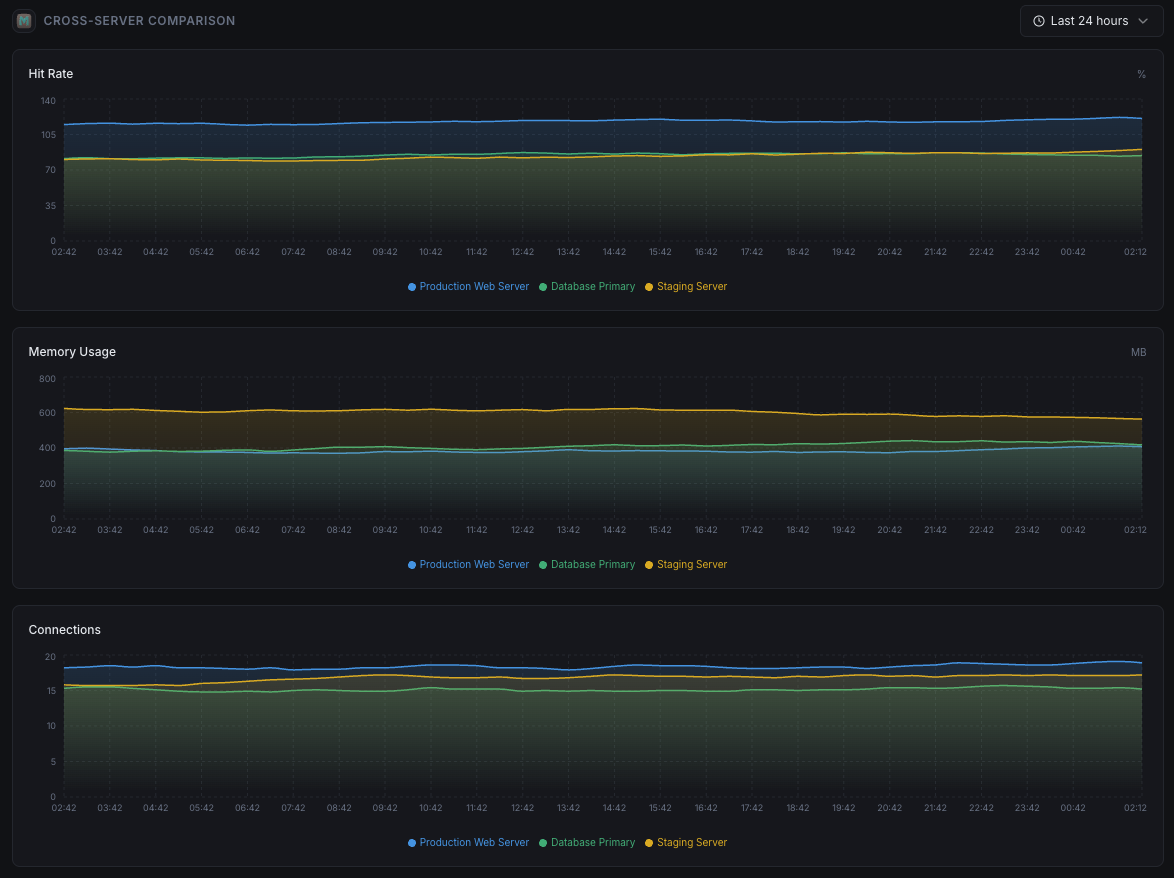Click the blue Production Web Server dot under Memory Usage

pos(410,564)
